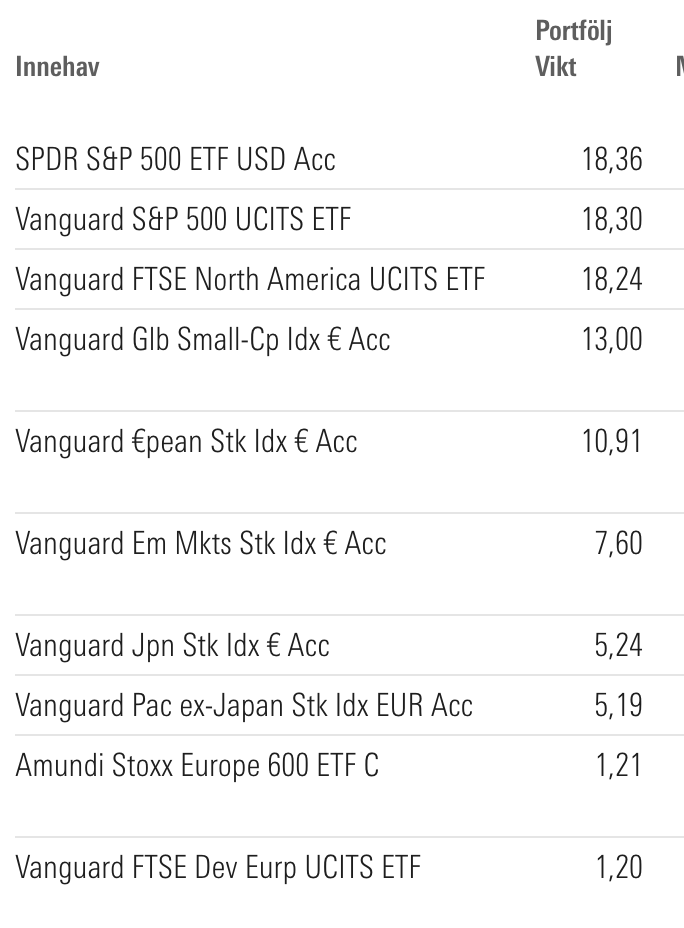Click the 13,00 weight value
This screenshot has height=928, width=684.
point(612,339)
